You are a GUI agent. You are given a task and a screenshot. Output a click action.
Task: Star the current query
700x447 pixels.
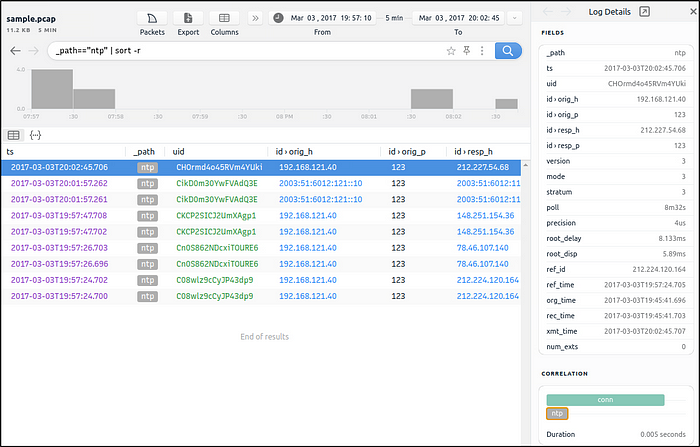tap(451, 50)
